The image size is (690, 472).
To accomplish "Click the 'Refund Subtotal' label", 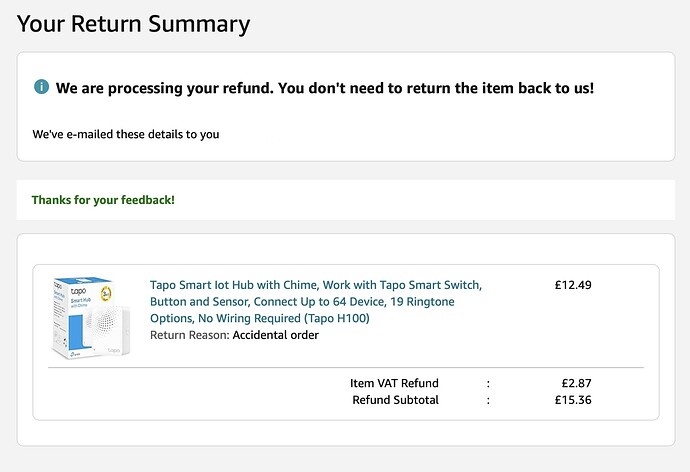I will (x=396, y=400).
